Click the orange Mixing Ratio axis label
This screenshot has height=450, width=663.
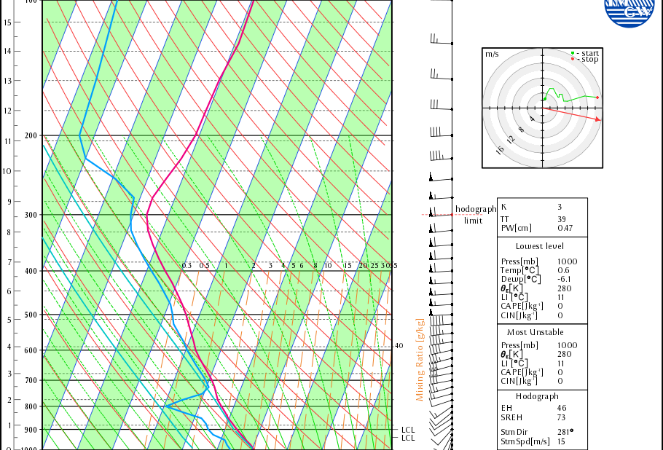[x=421, y=360]
